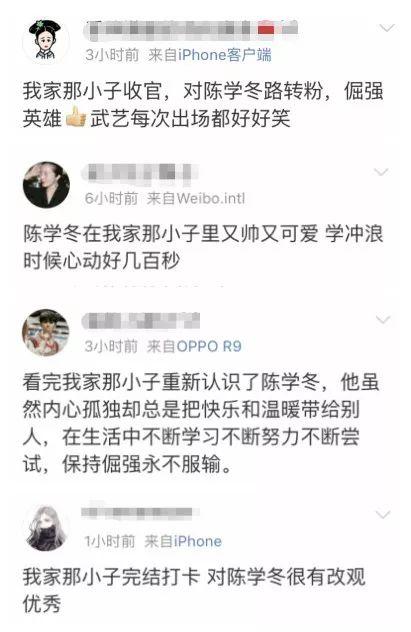Click the thumbs-up emoji in first post
Image resolution: width=411 pixels, height=632 pixels.
click(76, 116)
